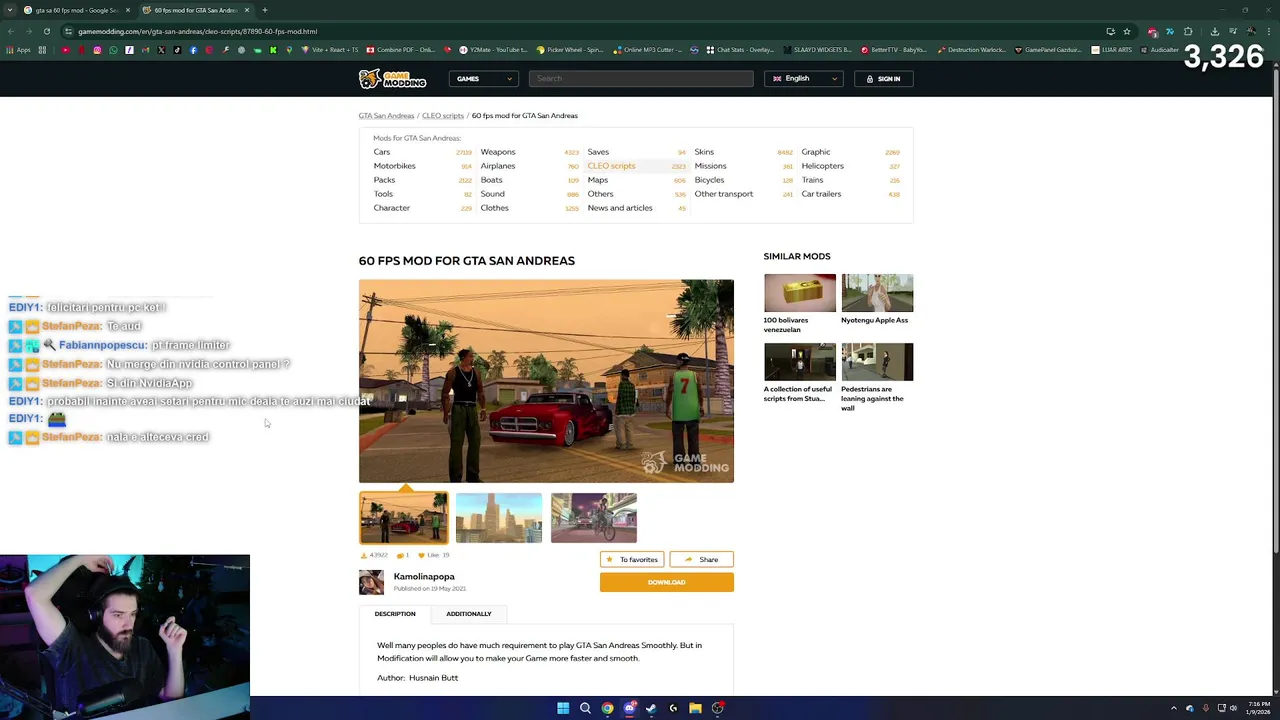Open the main mod screenshot image
The width and height of the screenshot is (1280, 720).
point(546,381)
